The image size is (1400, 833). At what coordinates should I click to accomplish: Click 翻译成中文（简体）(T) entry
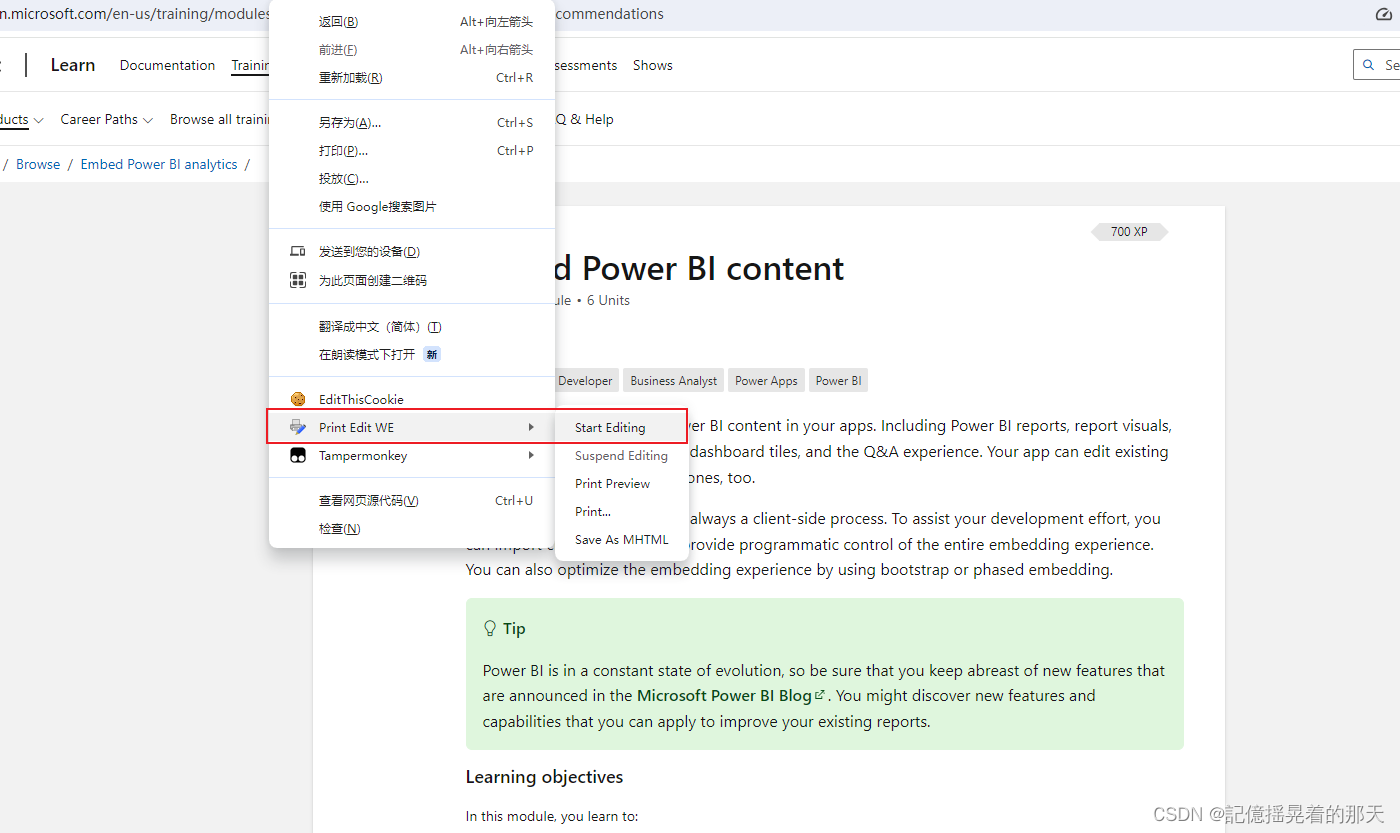pyautogui.click(x=412, y=326)
